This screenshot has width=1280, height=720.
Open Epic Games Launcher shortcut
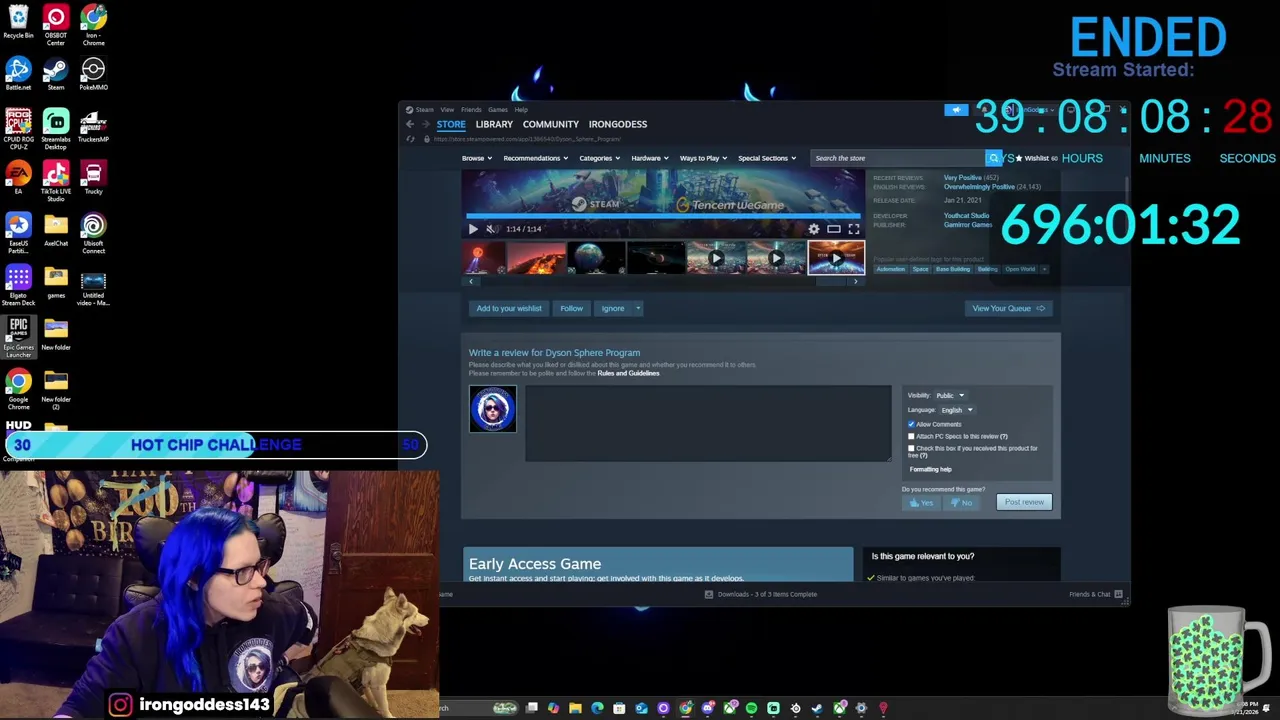[x=18, y=337]
